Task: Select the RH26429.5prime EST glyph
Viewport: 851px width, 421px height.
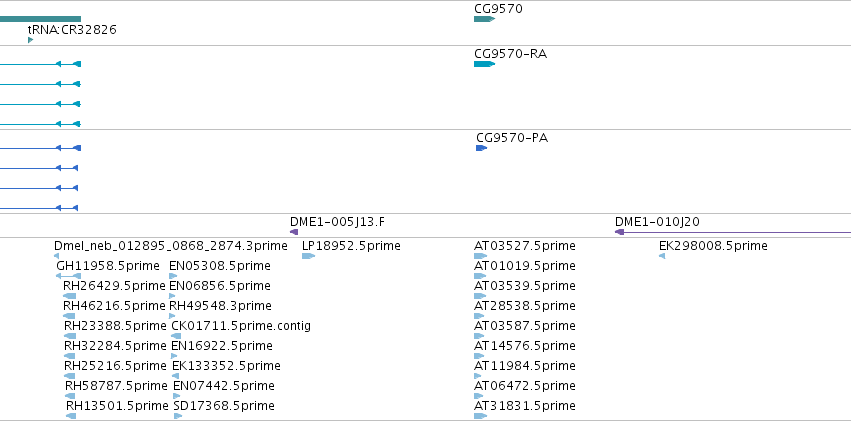Action: pyautogui.click(x=69, y=296)
